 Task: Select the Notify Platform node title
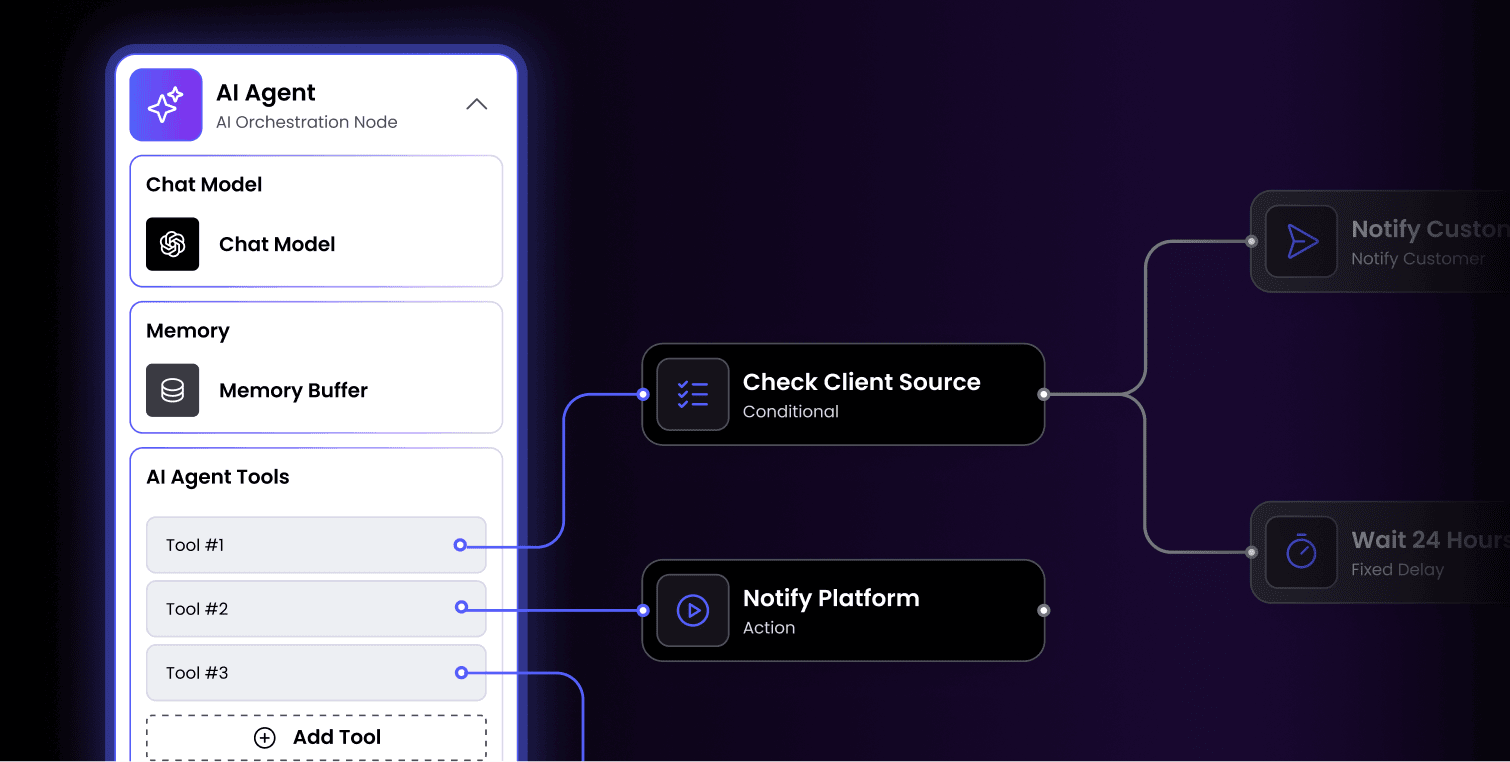pos(831,598)
